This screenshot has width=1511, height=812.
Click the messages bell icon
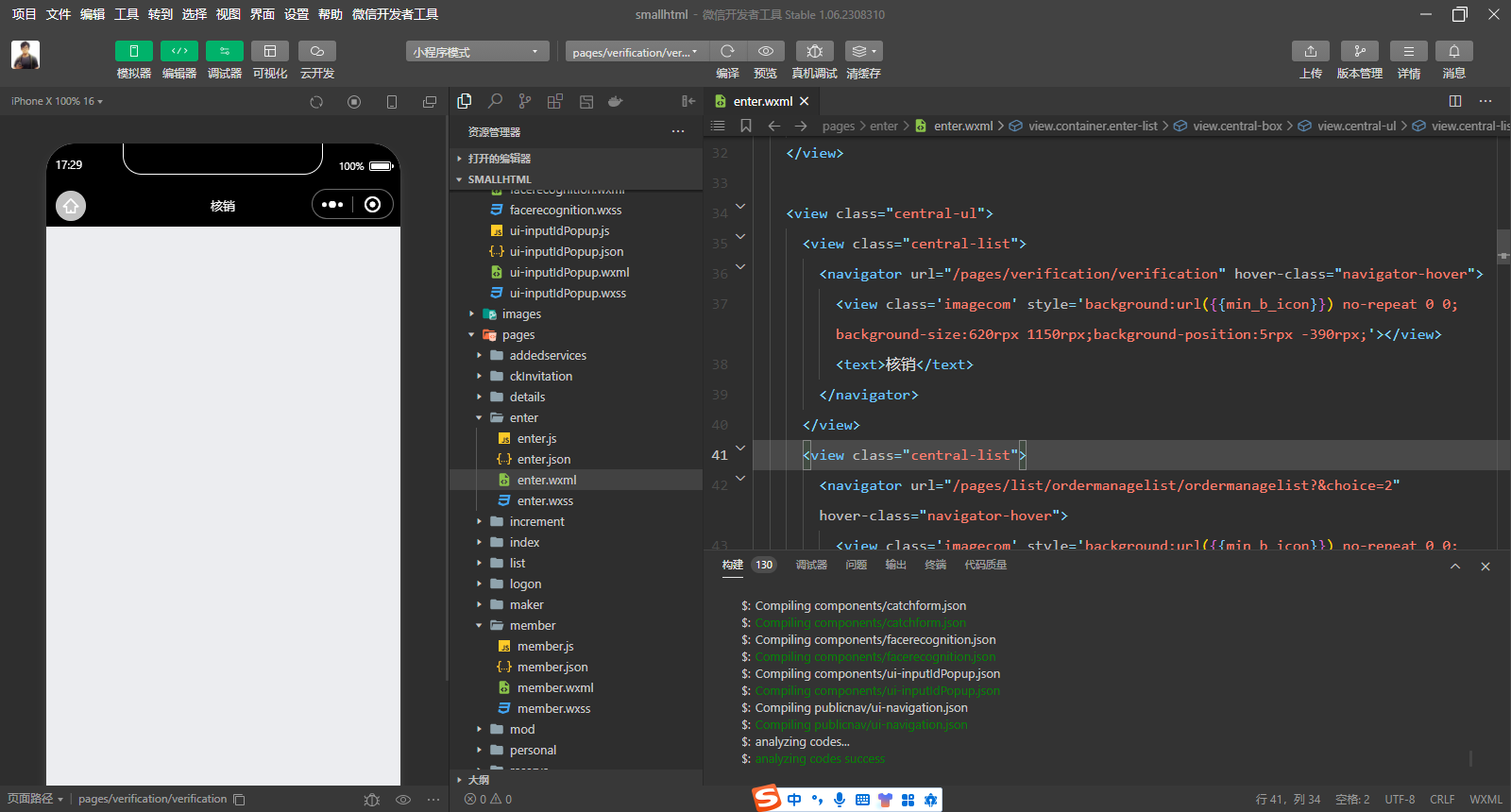tap(1453, 51)
